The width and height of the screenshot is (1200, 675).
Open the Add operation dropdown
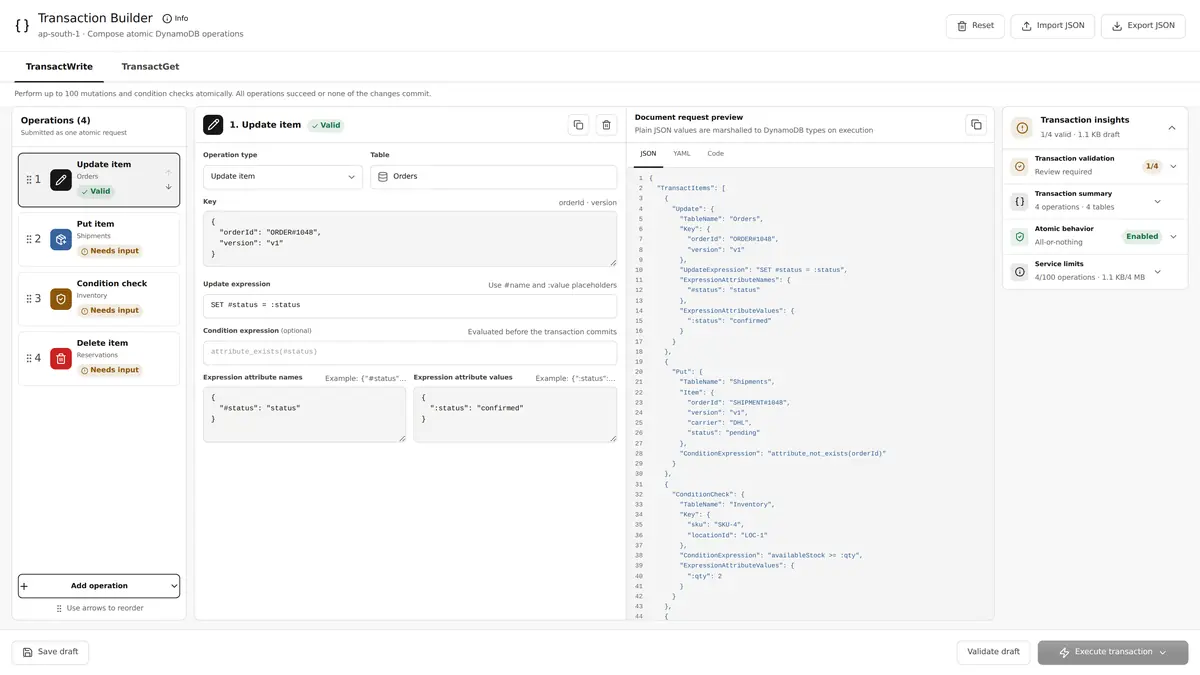click(x=99, y=586)
